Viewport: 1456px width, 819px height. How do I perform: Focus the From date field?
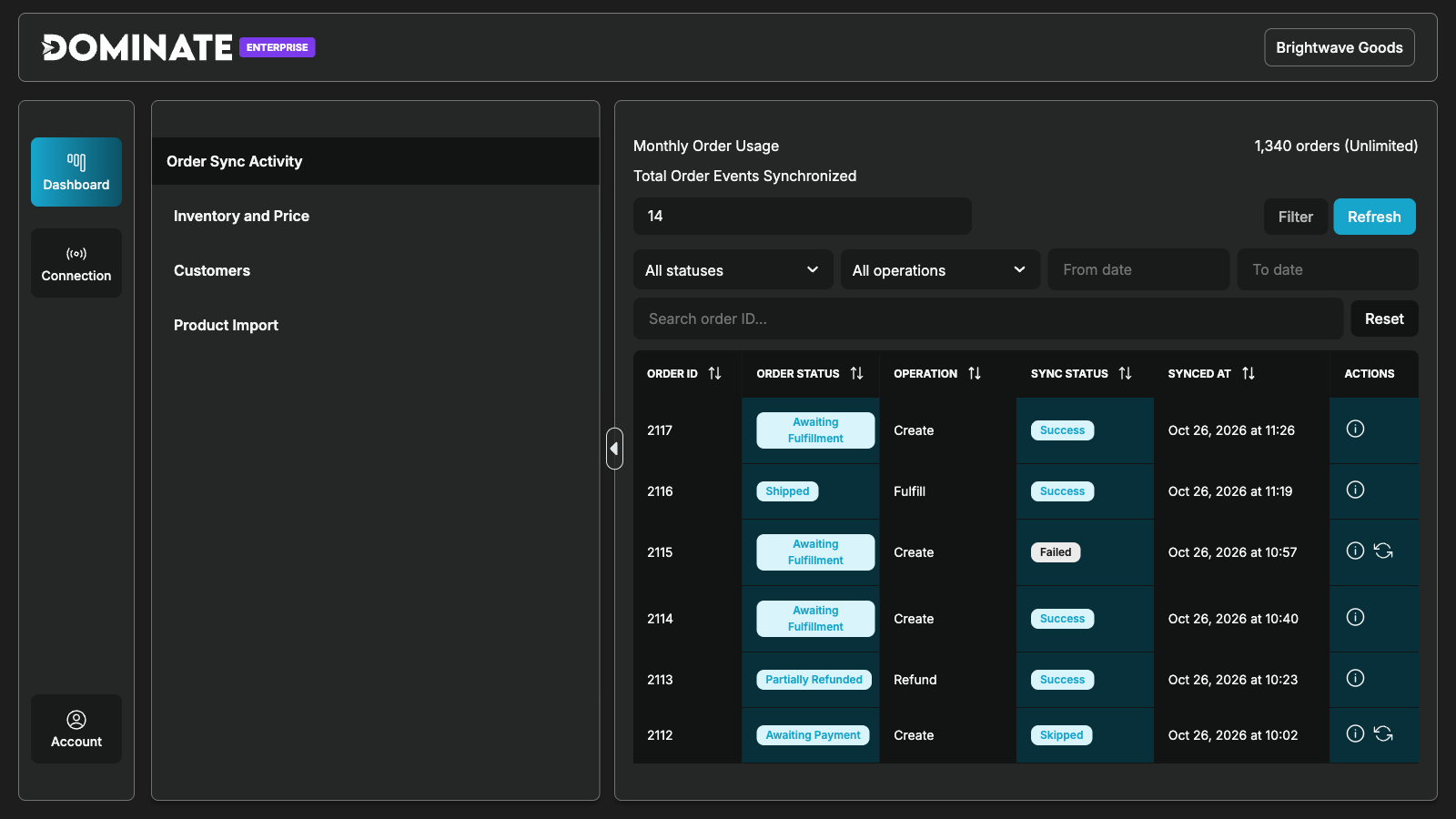point(1138,269)
